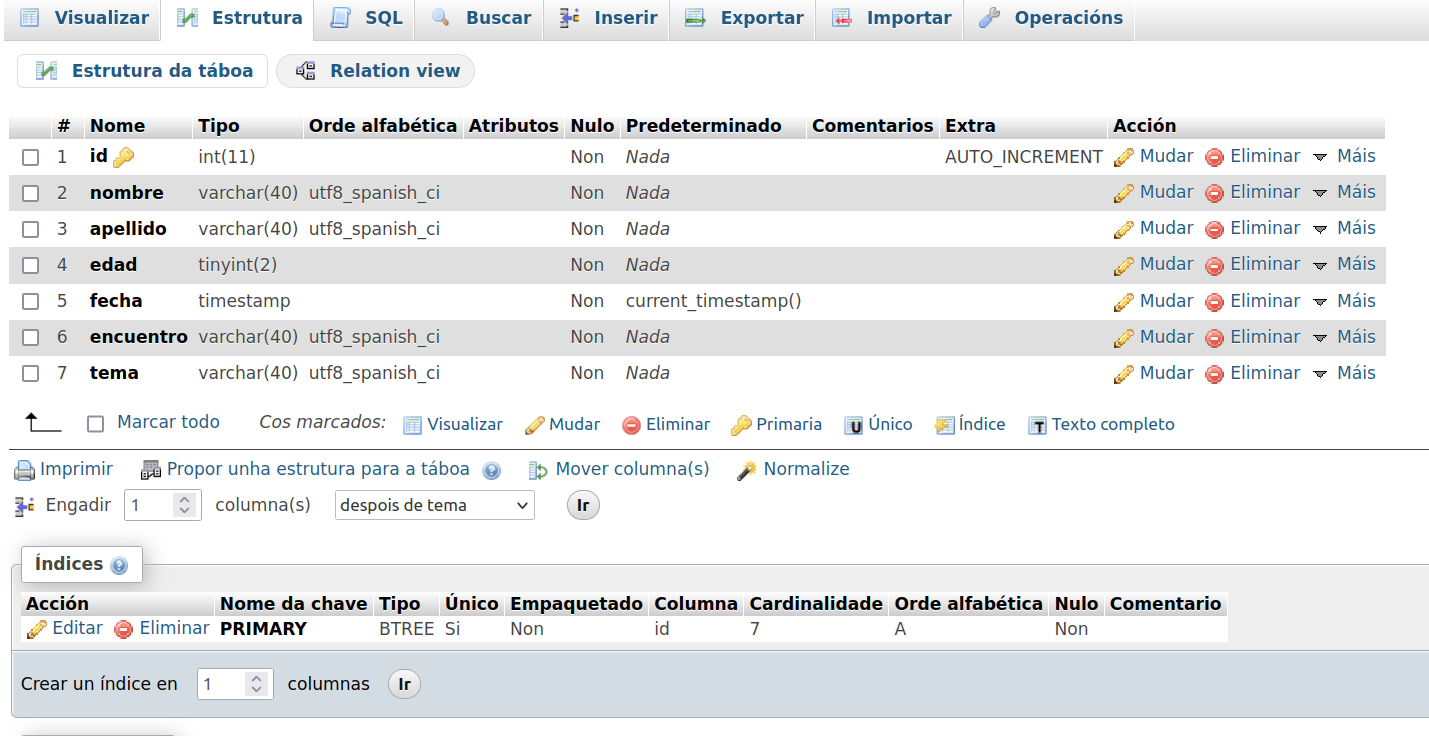Screen dimensions: 1429x736
Task: Check the tema row checkbox
Action: pyautogui.click(x=31, y=373)
